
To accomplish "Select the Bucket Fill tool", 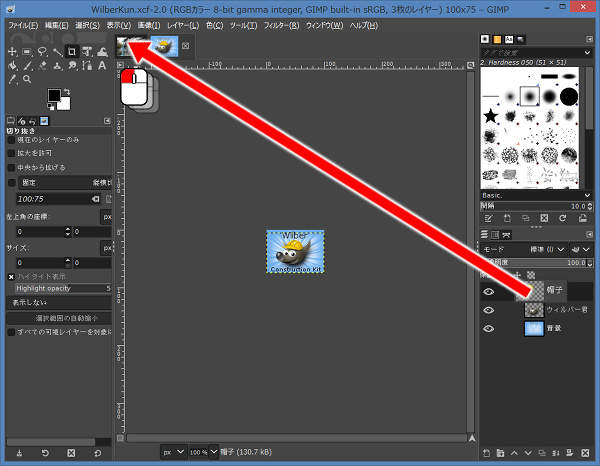I will 11,68.
